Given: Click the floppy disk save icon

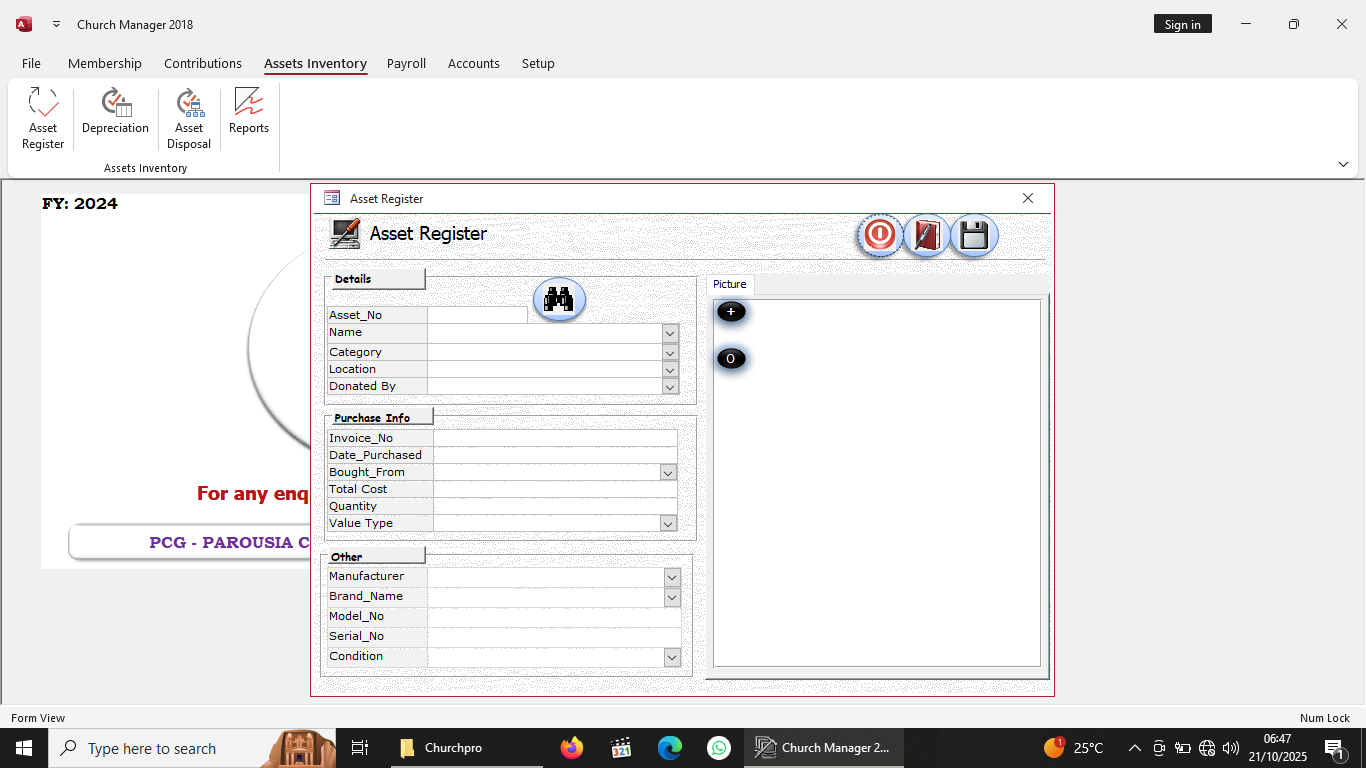Looking at the screenshot, I should [974, 235].
